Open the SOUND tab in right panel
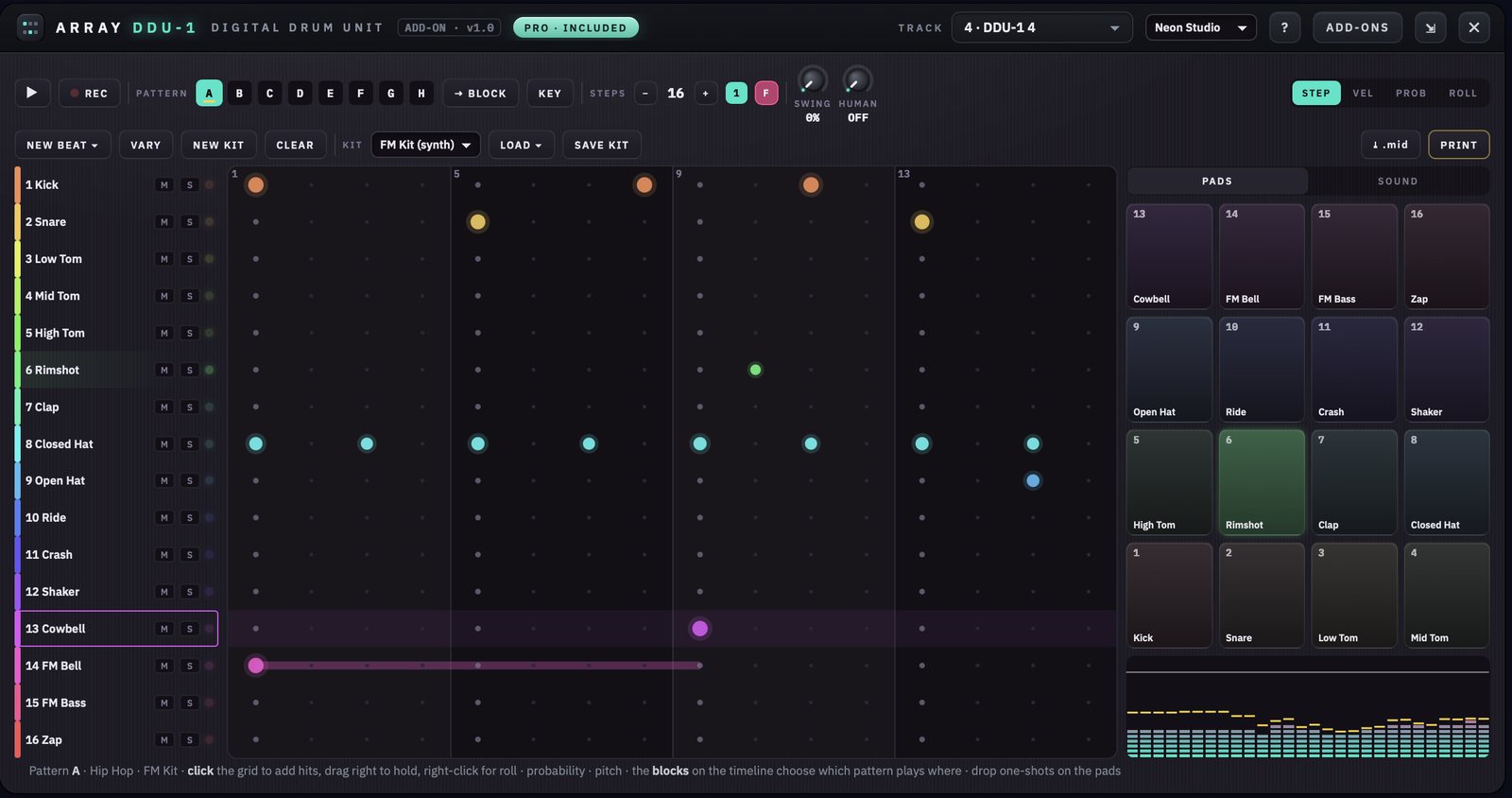The height and width of the screenshot is (798, 1512). pos(1398,181)
